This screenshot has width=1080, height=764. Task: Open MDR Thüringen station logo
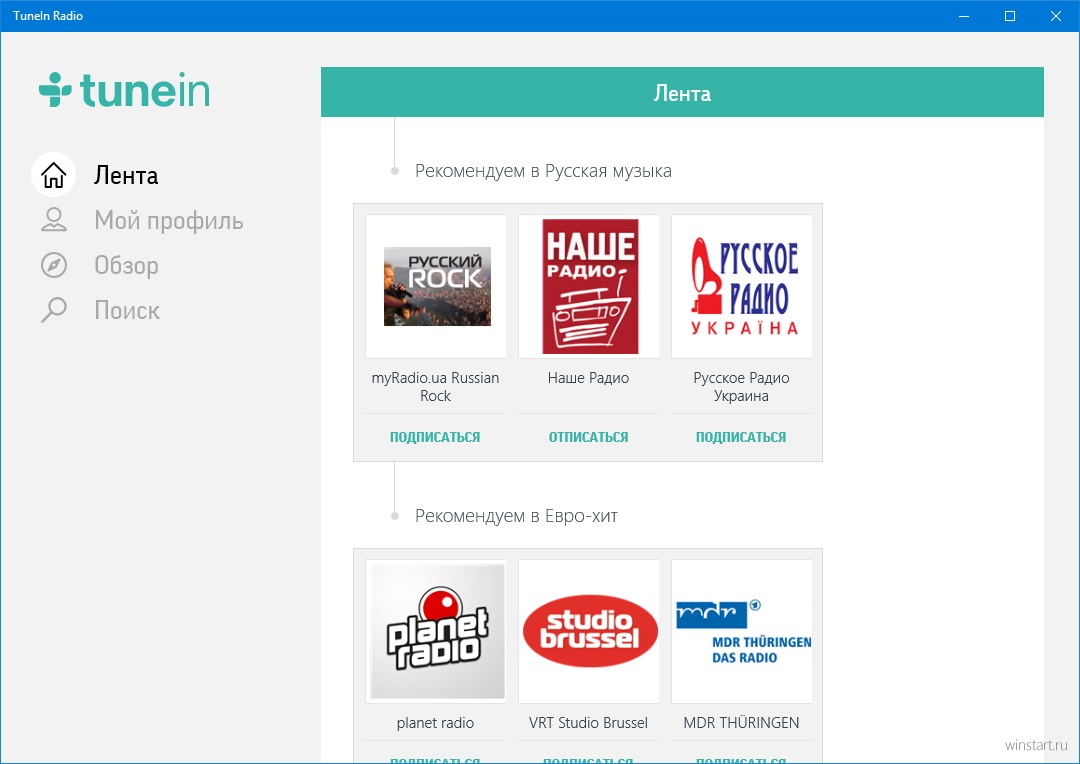pyautogui.click(x=742, y=631)
